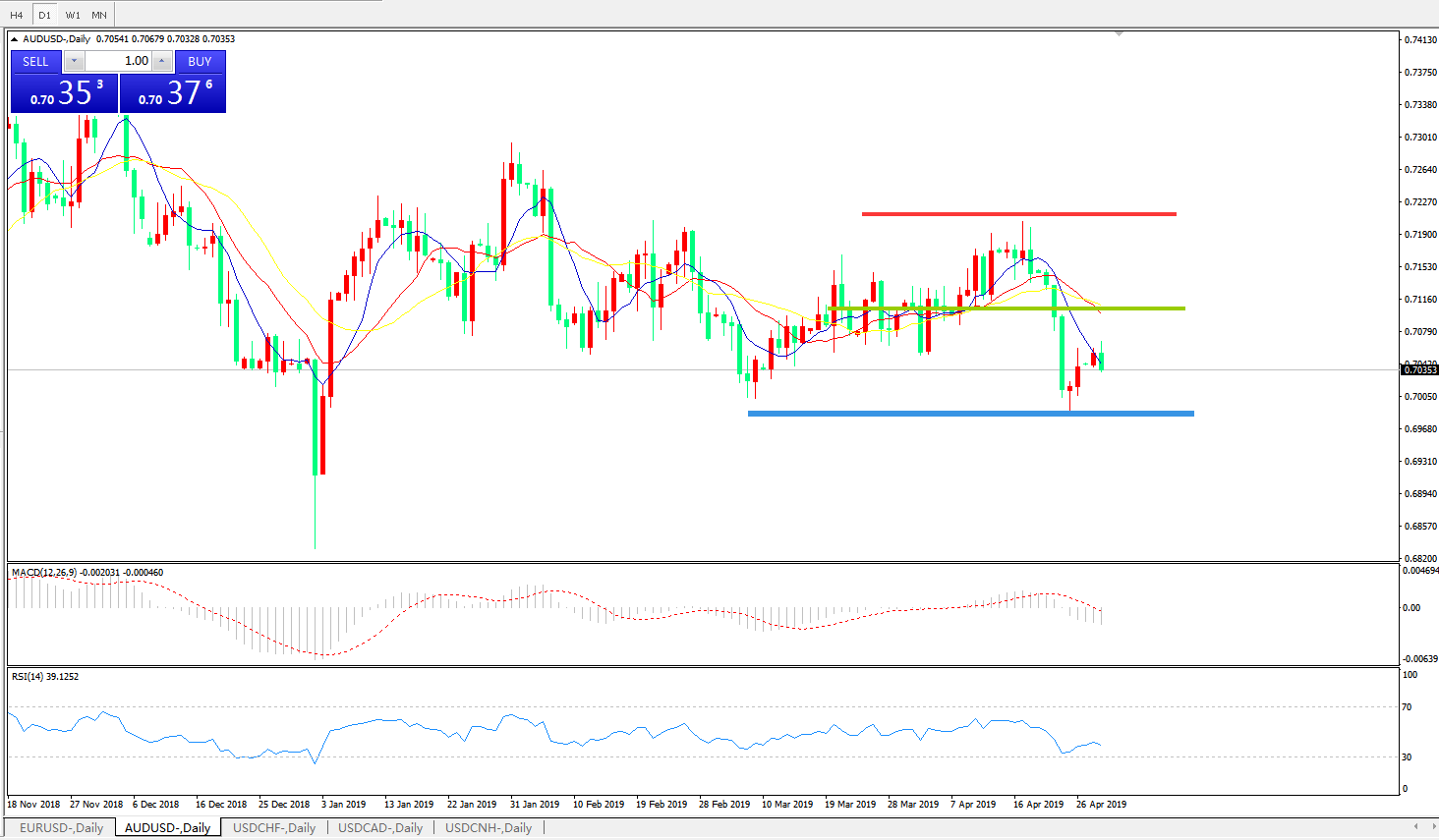Select the MN monthly timeframe
The image size is (1439, 840).
click(x=99, y=15)
